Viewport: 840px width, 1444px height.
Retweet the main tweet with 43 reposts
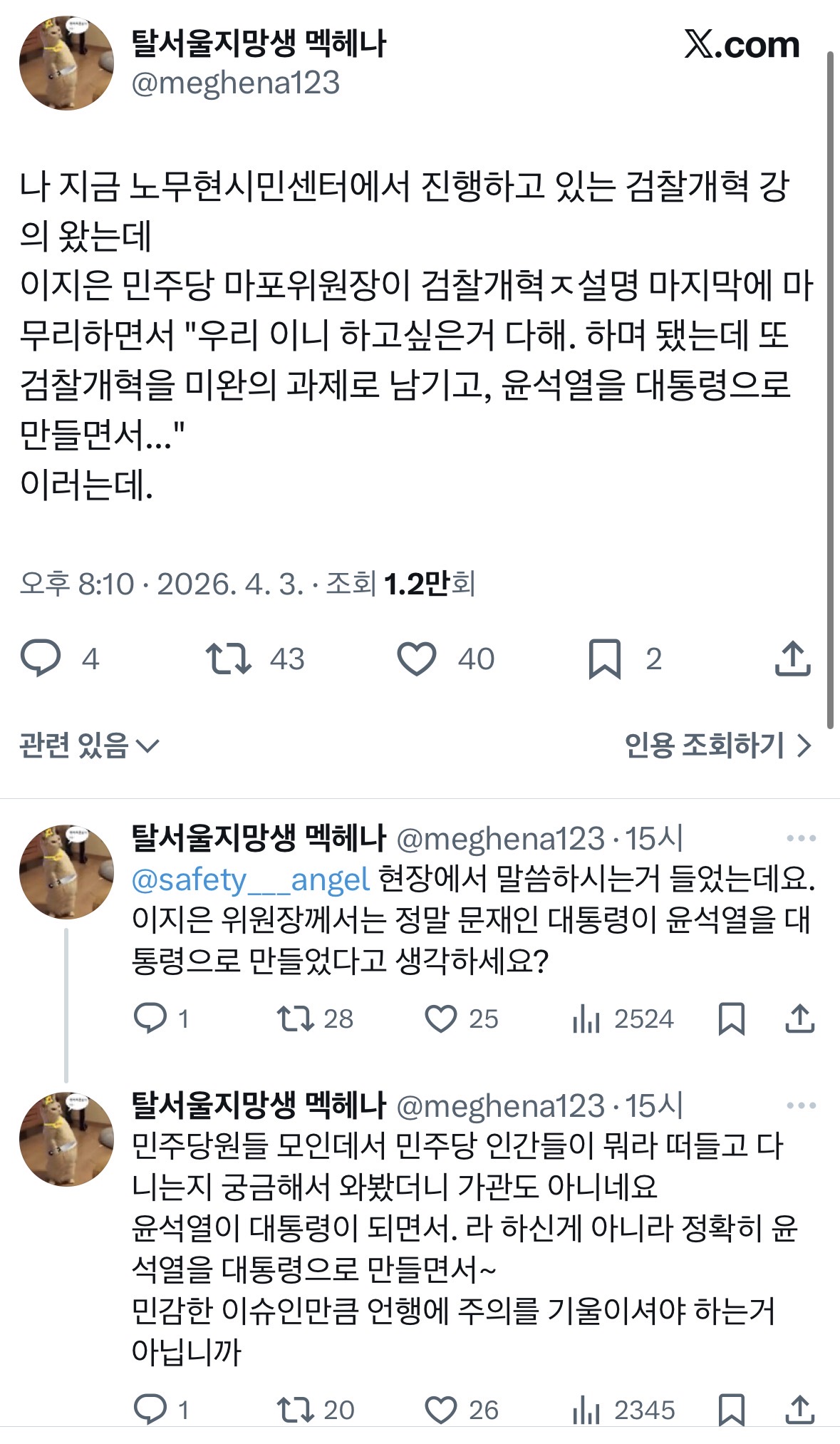(228, 658)
